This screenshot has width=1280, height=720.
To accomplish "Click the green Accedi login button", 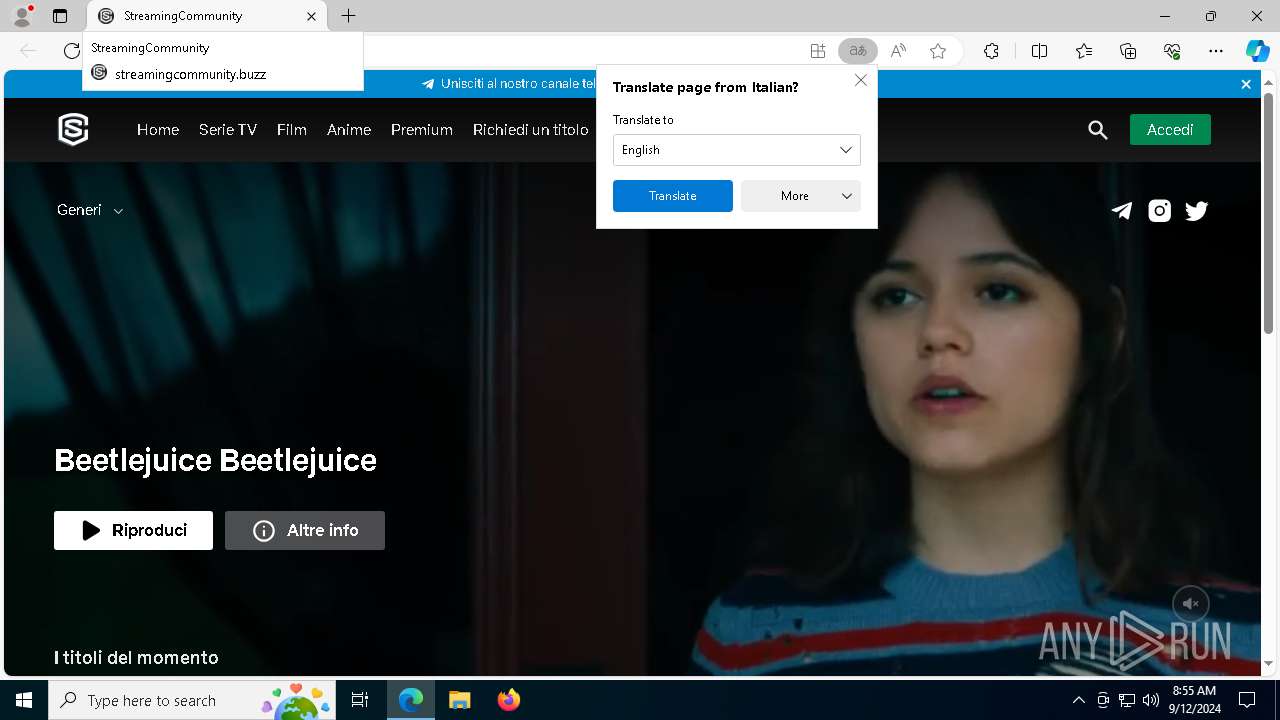I will (1170, 130).
